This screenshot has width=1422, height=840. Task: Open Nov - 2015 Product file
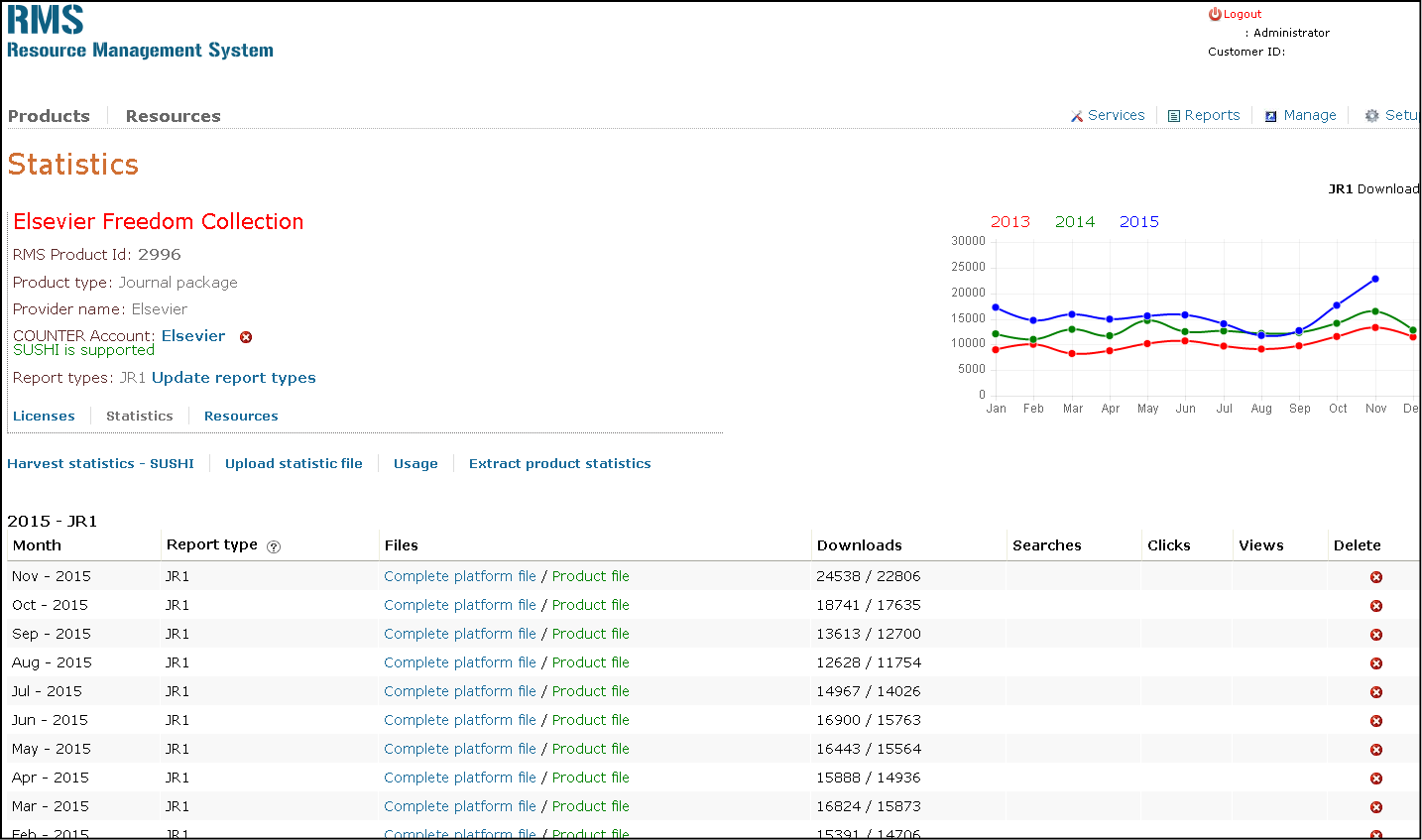[591, 576]
